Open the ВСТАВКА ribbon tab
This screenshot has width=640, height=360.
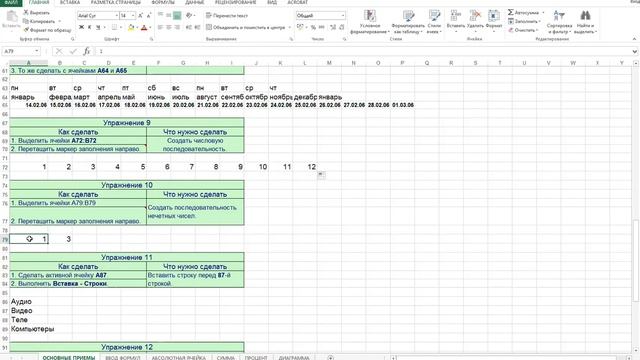(x=70, y=2)
